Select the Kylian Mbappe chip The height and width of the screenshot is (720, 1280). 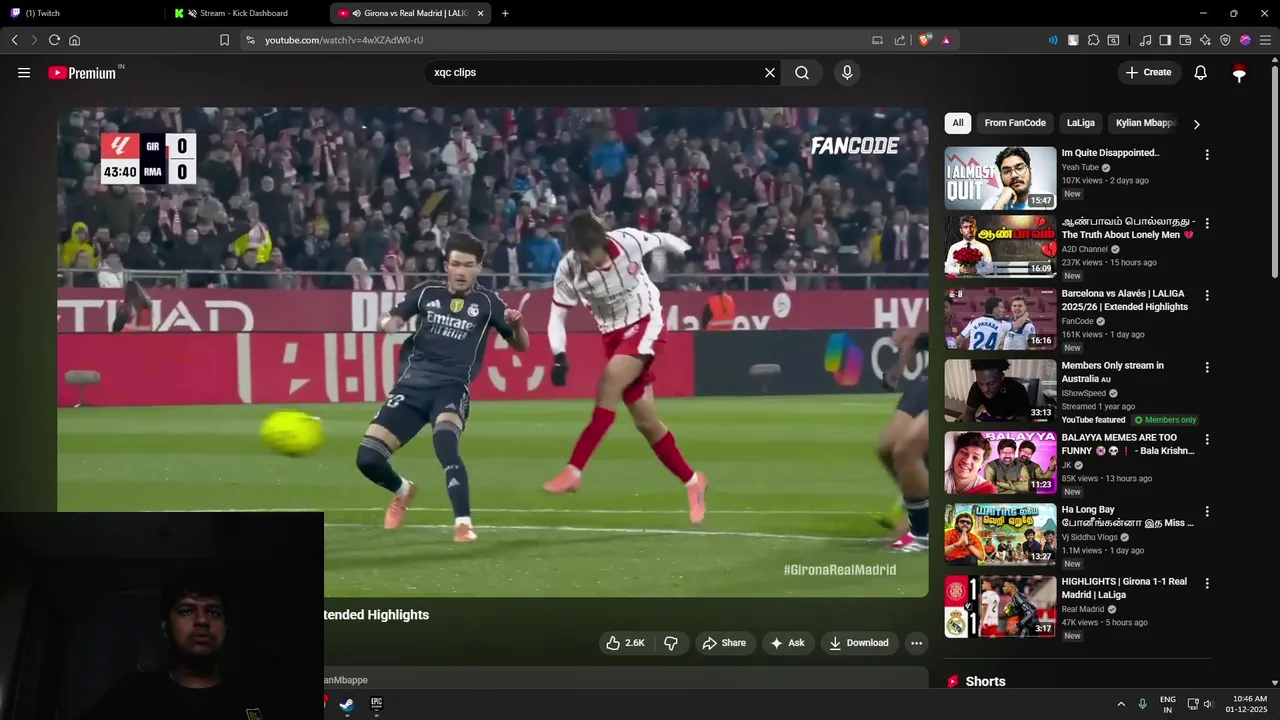1146,123
